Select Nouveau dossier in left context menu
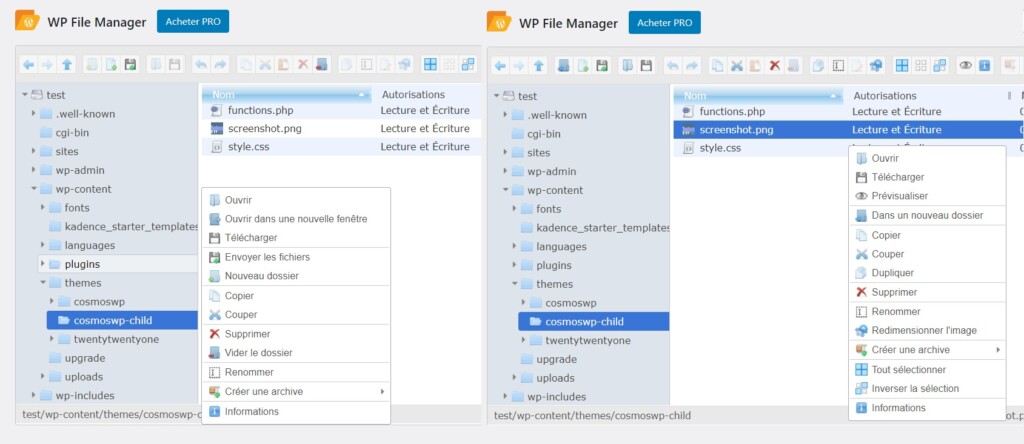1024x444 pixels. coord(296,276)
